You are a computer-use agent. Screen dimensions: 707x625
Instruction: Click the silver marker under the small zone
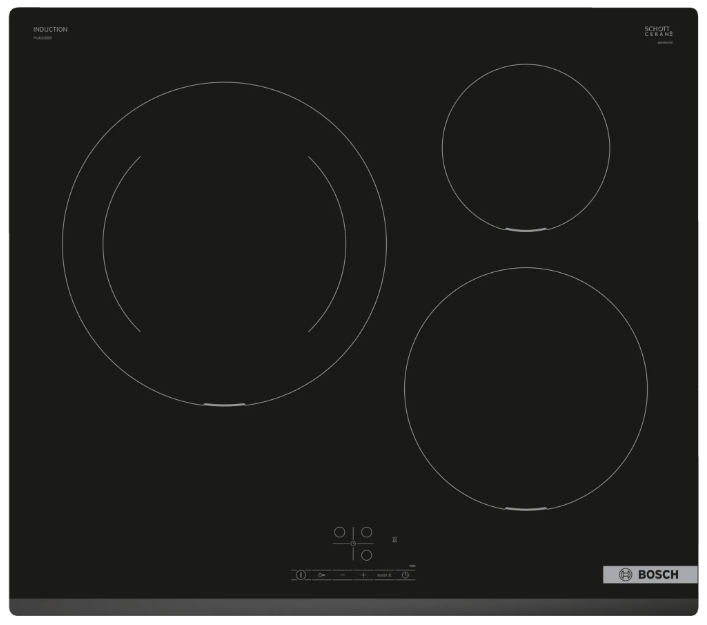[526, 230]
